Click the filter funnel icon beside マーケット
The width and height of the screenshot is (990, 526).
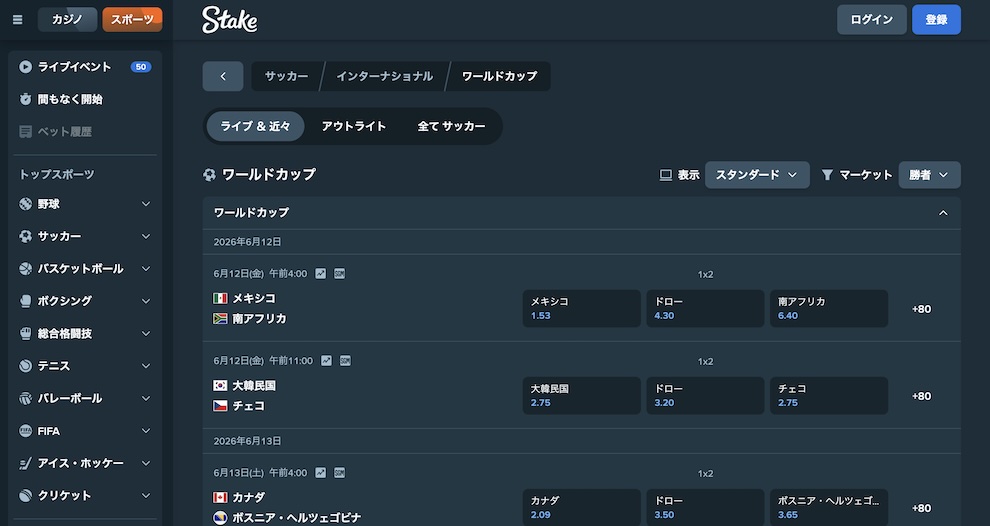click(827, 175)
